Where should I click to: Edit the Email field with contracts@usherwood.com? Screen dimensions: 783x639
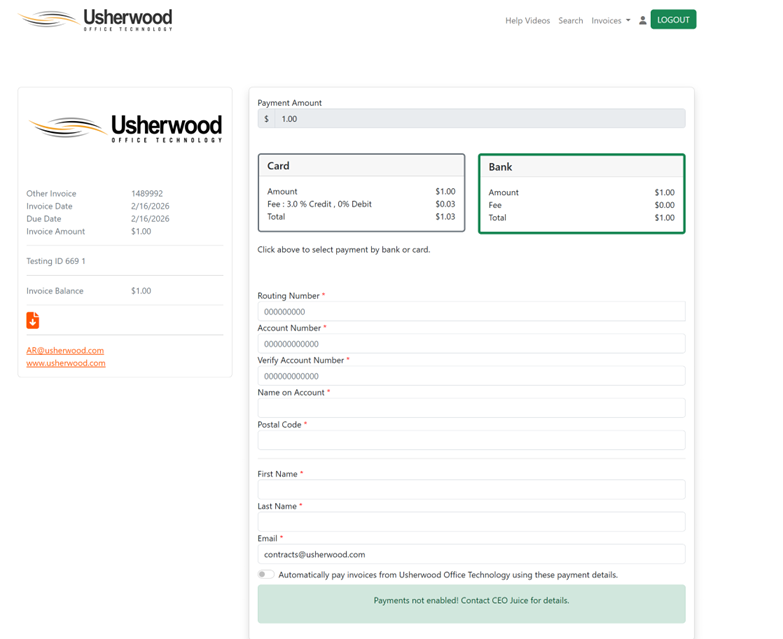471,554
